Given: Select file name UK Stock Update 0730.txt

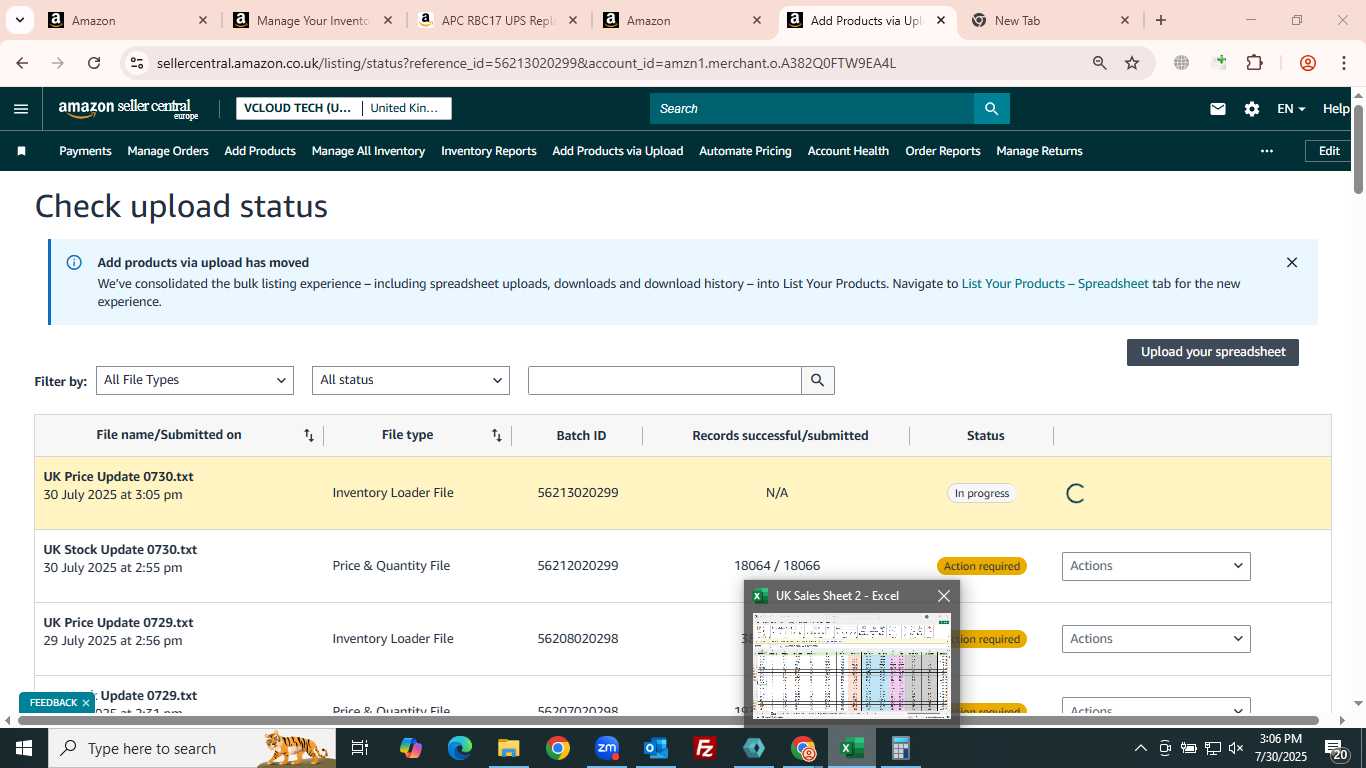Looking at the screenshot, I should (x=120, y=550).
